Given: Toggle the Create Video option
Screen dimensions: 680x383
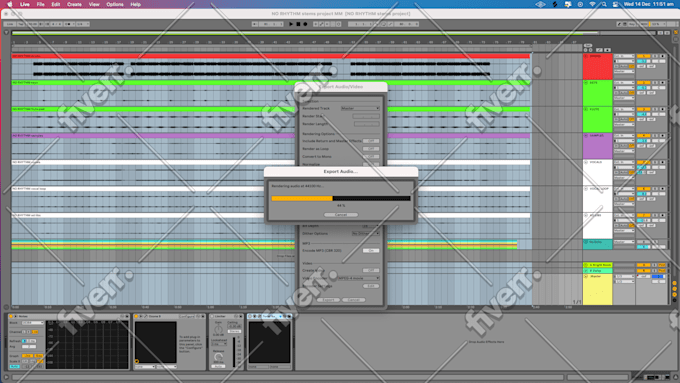Looking at the screenshot, I should point(371,270).
